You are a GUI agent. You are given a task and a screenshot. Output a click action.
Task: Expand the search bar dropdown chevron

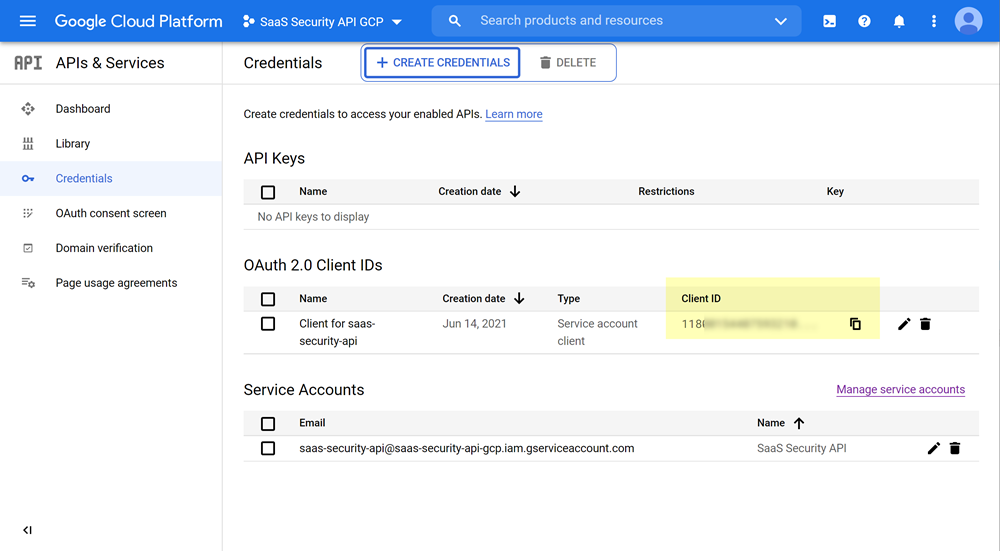pyautogui.click(x=780, y=21)
